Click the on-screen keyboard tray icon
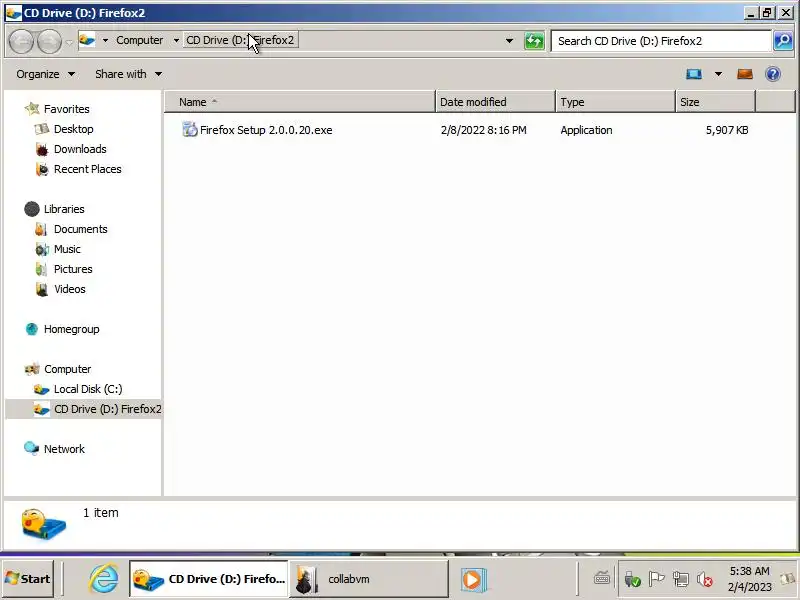 [602, 579]
